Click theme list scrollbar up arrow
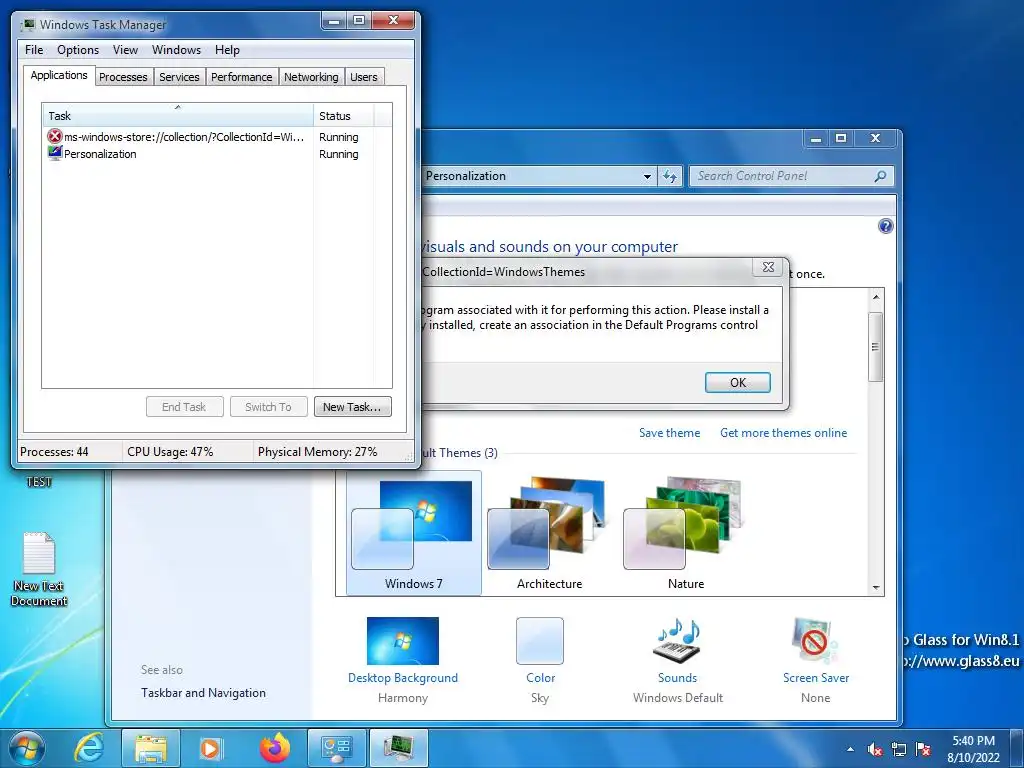 point(876,297)
